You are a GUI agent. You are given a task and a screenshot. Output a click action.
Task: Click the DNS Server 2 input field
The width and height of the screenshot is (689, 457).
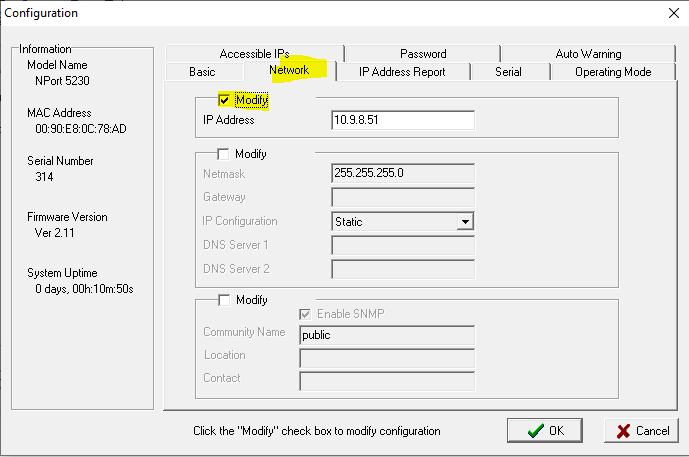coord(403,269)
